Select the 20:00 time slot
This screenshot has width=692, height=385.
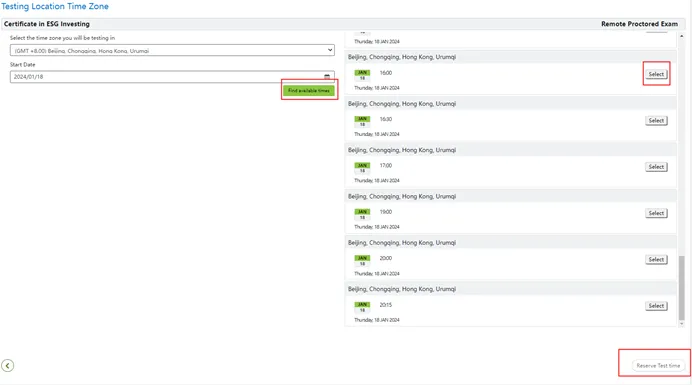tap(656, 260)
